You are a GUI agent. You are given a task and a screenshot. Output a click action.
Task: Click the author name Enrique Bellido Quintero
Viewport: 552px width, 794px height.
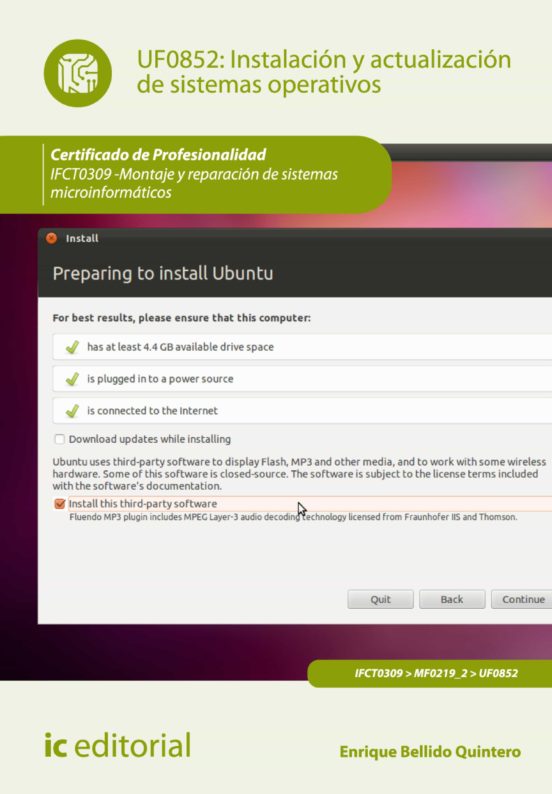[x=430, y=752]
